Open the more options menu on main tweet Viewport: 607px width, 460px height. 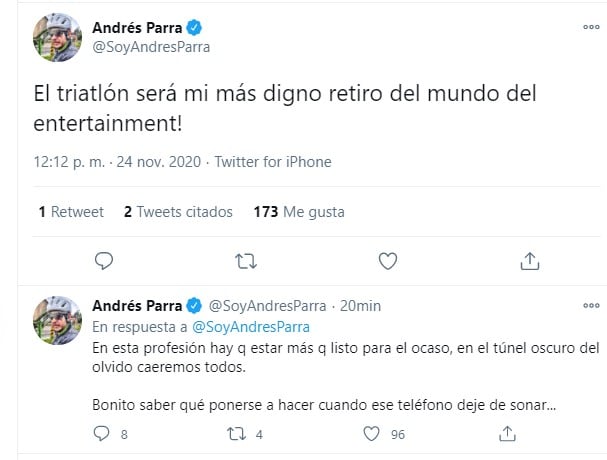591,27
